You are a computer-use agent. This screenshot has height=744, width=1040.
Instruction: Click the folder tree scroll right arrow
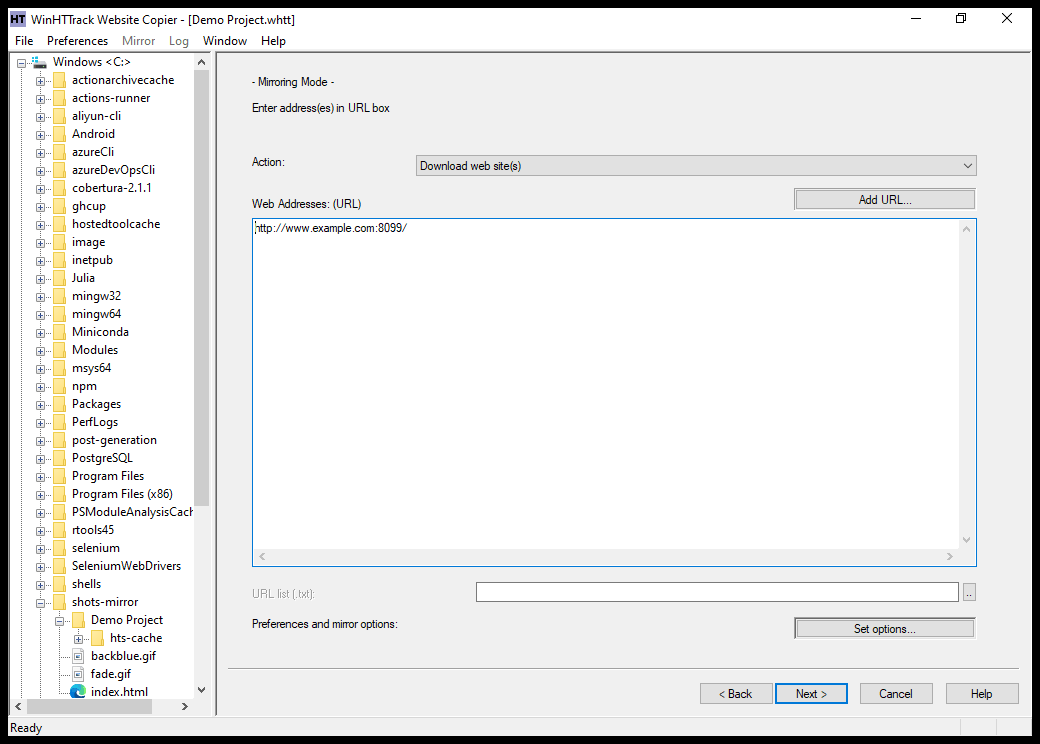pyautogui.click(x=185, y=707)
